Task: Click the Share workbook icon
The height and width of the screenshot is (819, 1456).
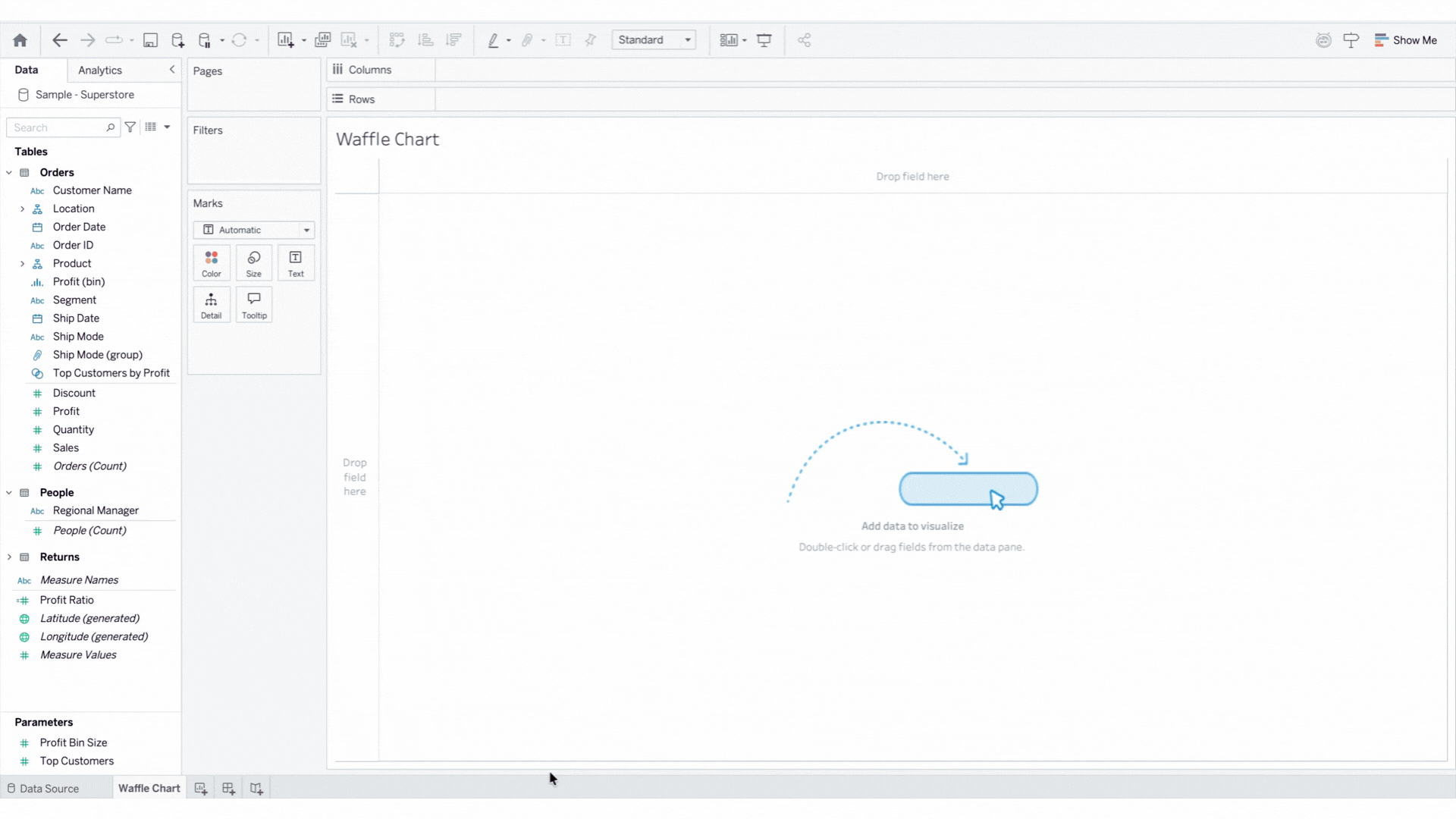Action: point(805,40)
